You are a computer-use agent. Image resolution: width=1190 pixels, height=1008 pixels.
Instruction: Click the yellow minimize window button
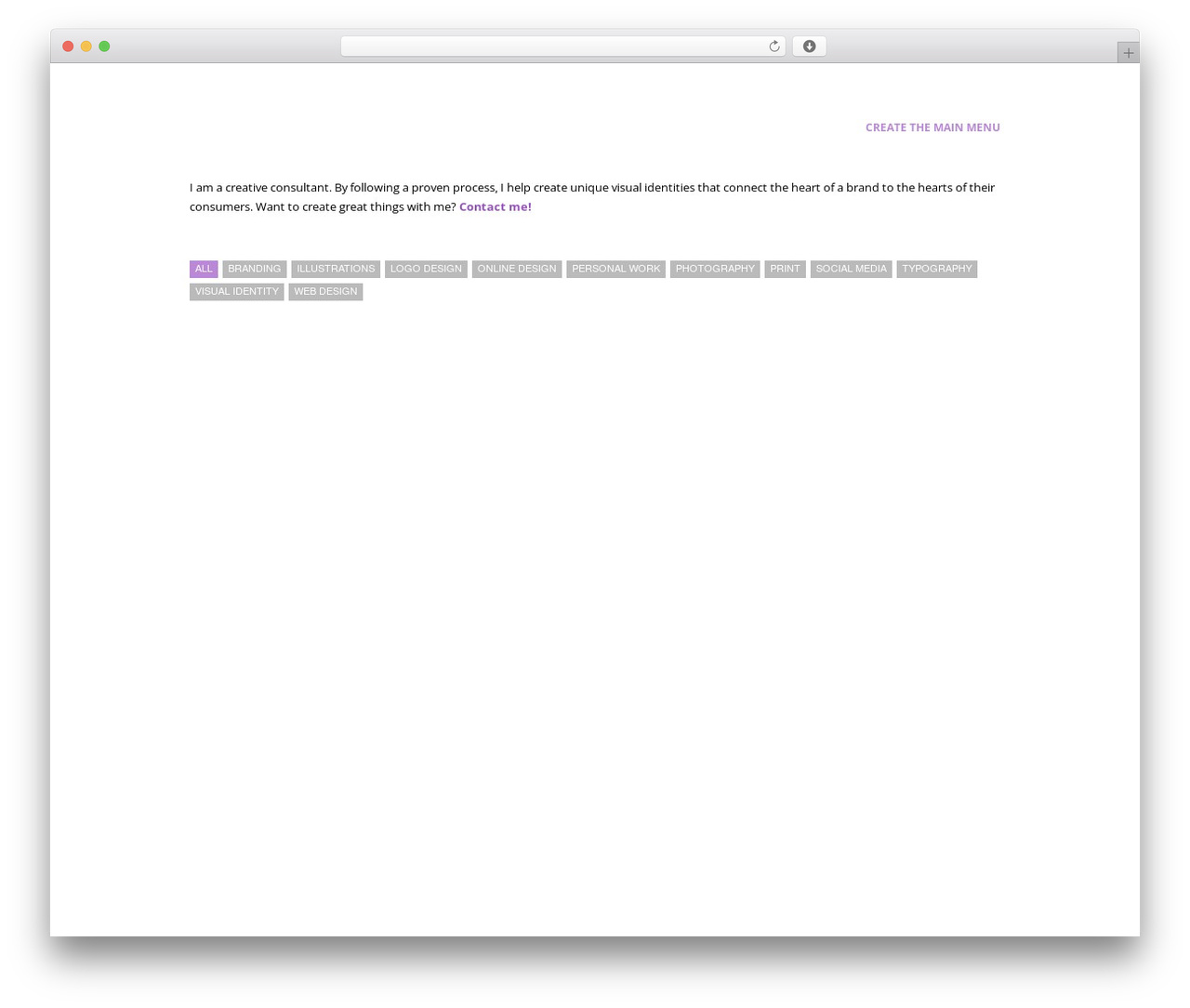86,46
